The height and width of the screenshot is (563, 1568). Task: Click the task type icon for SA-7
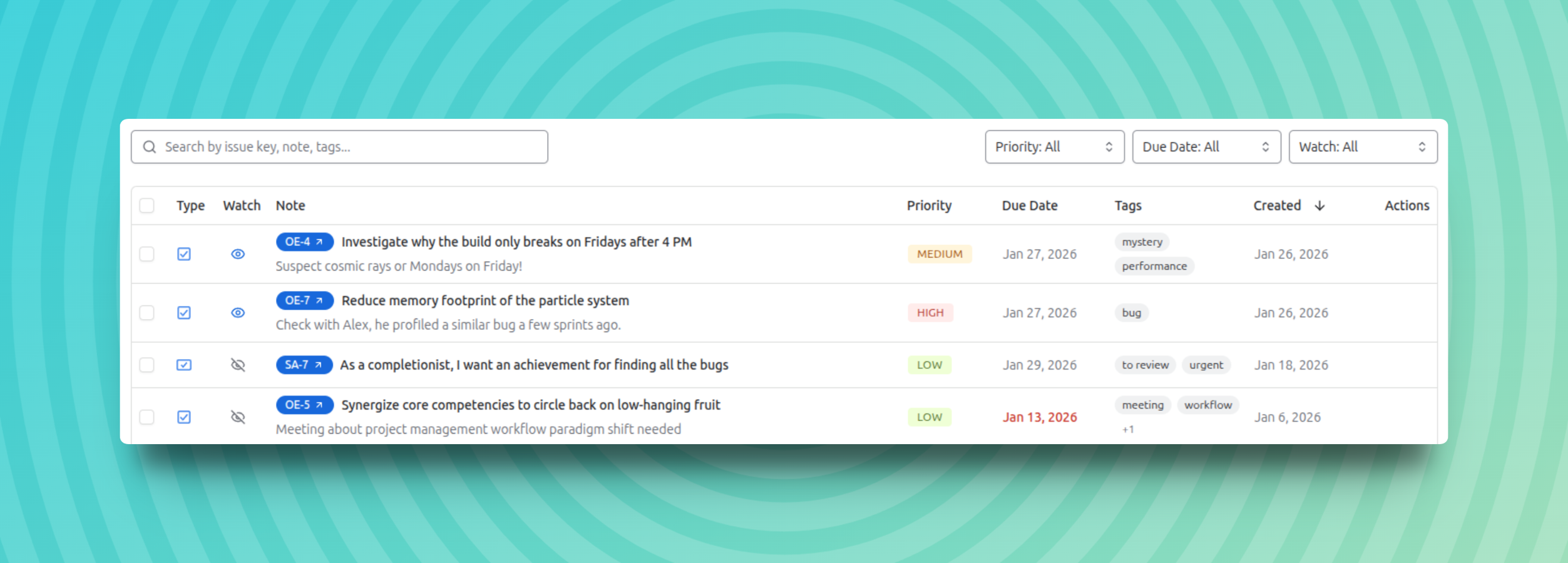coord(184,365)
